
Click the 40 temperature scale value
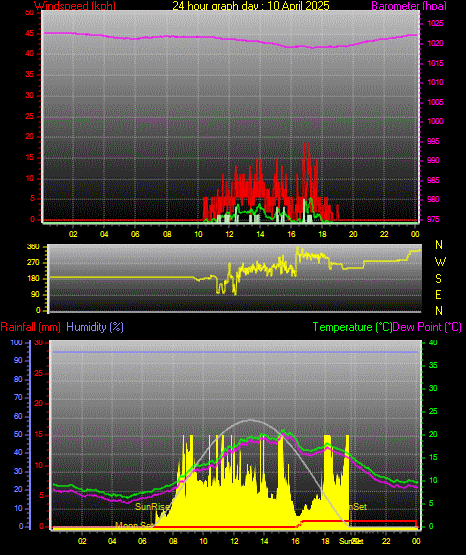coord(433,342)
